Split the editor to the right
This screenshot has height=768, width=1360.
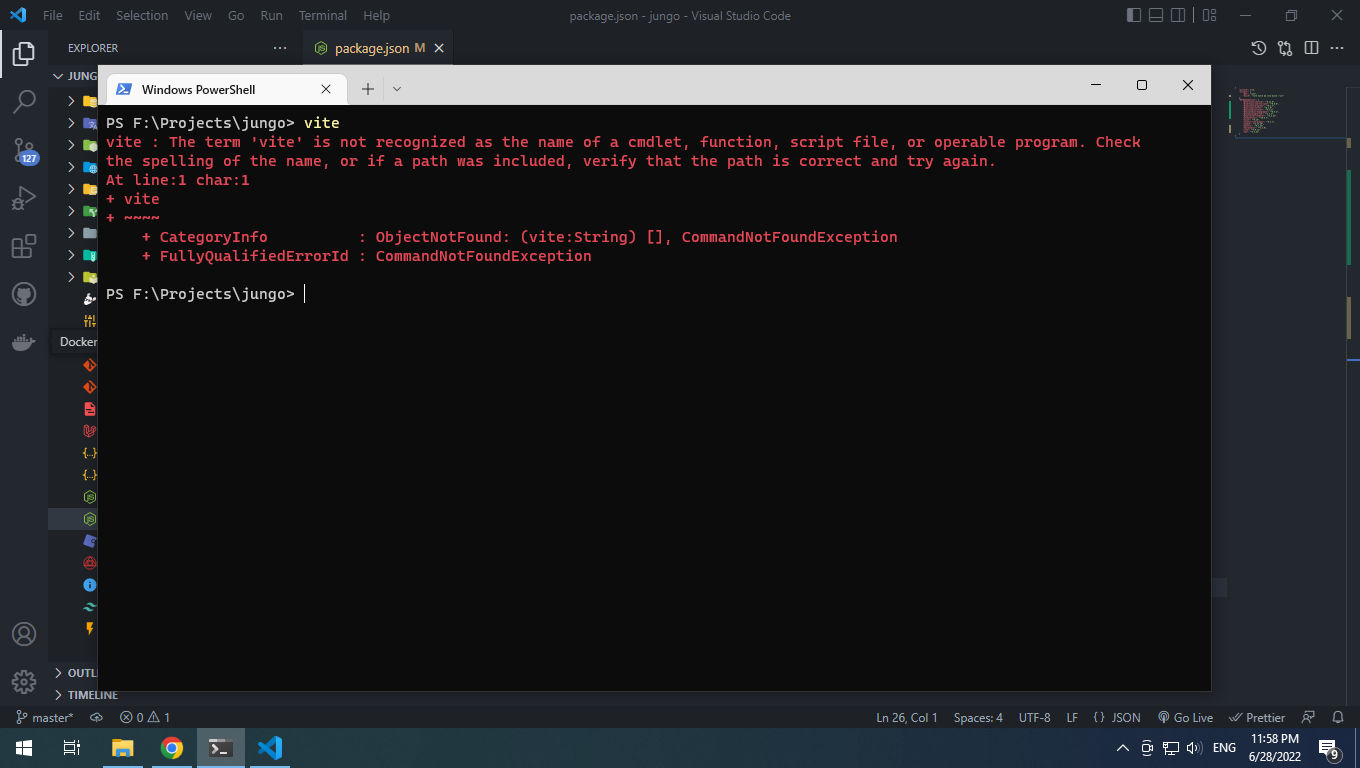click(x=1311, y=48)
